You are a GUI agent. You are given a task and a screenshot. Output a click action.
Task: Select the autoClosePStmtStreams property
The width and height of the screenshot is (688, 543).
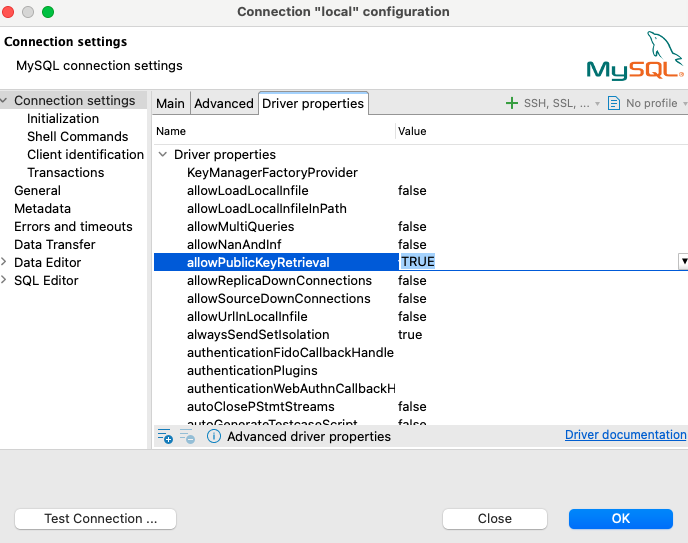tap(261, 406)
